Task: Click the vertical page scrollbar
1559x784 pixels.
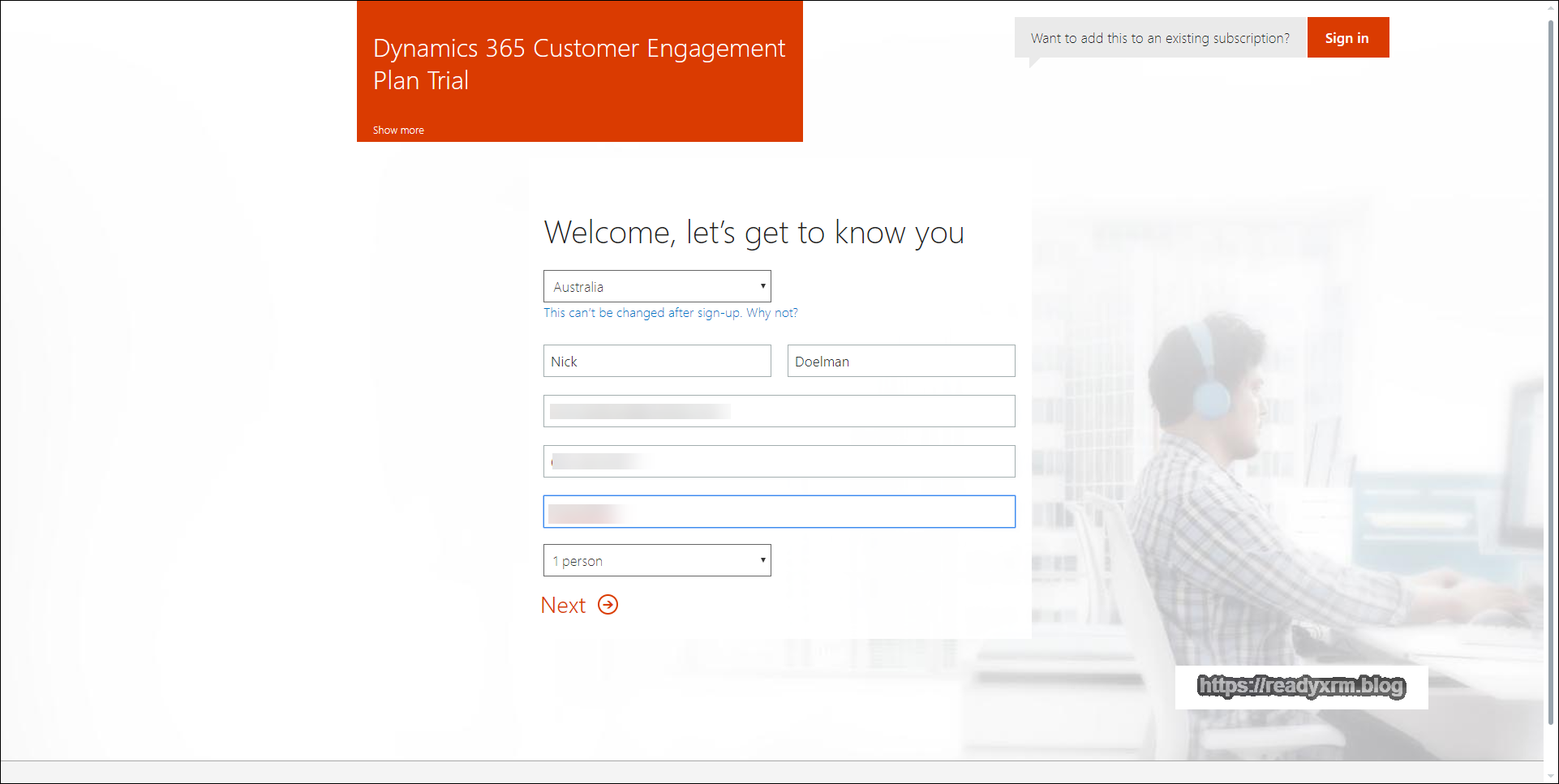Action: [1550, 365]
